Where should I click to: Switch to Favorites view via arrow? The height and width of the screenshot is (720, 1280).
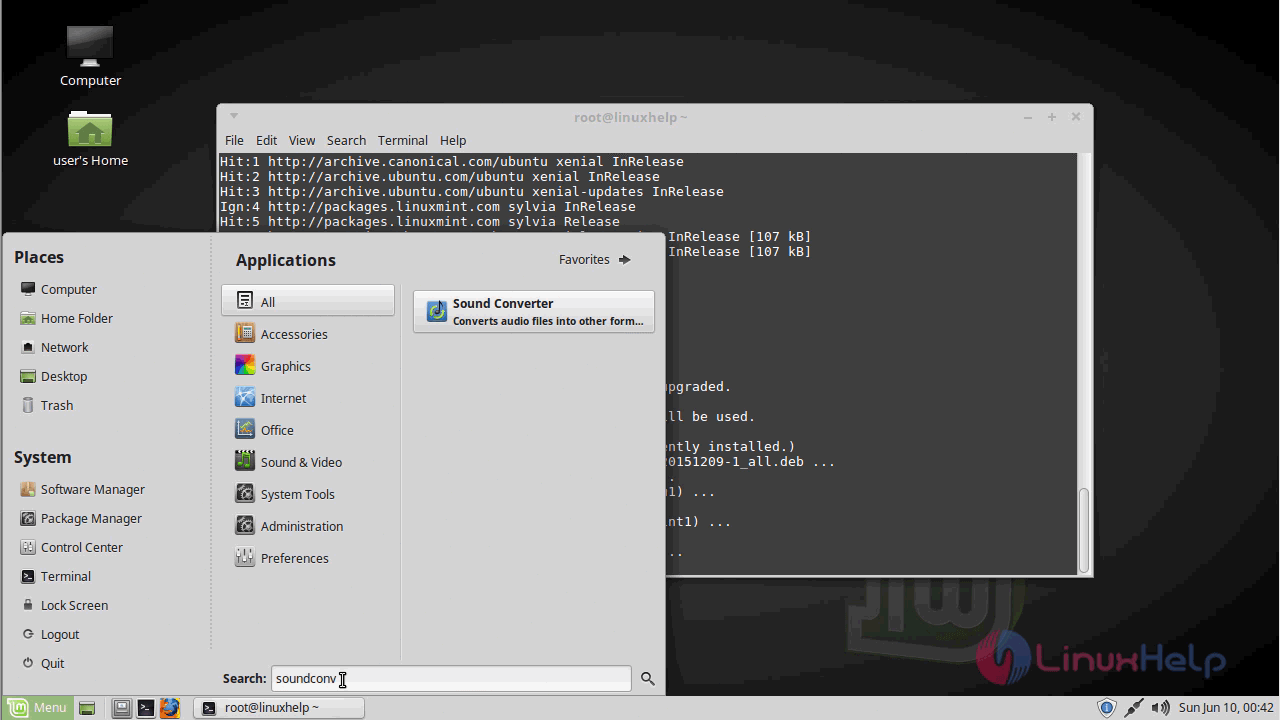pos(595,259)
